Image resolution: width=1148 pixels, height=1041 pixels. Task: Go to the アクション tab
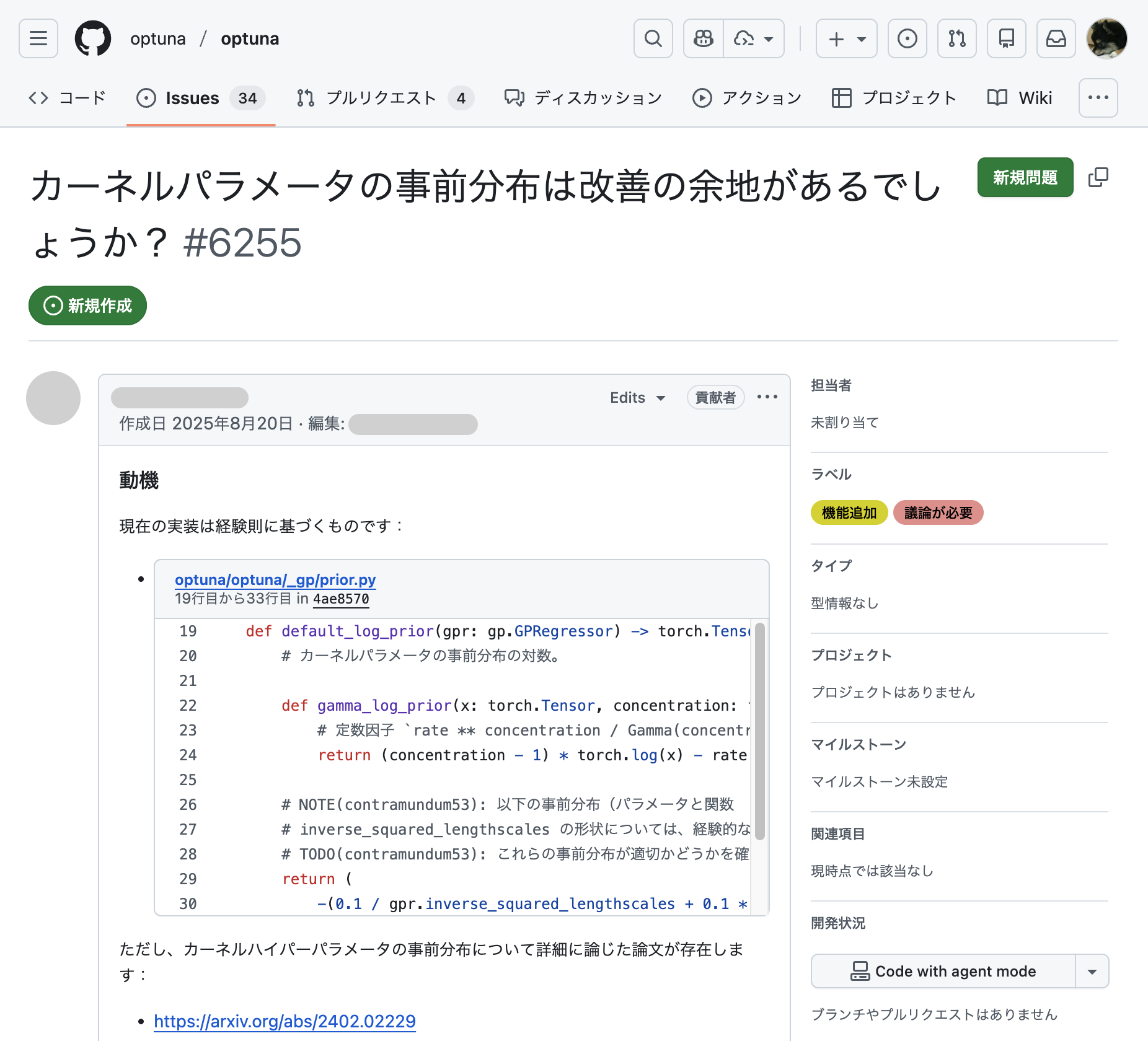click(747, 98)
